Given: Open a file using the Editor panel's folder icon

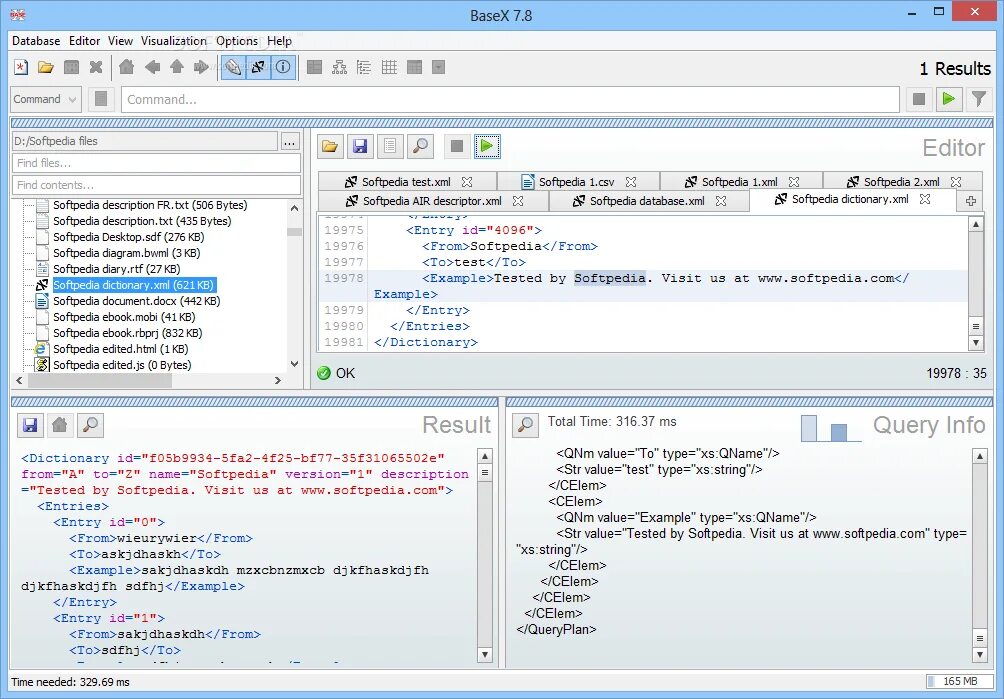Looking at the screenshot, I should tap(330, 146).
